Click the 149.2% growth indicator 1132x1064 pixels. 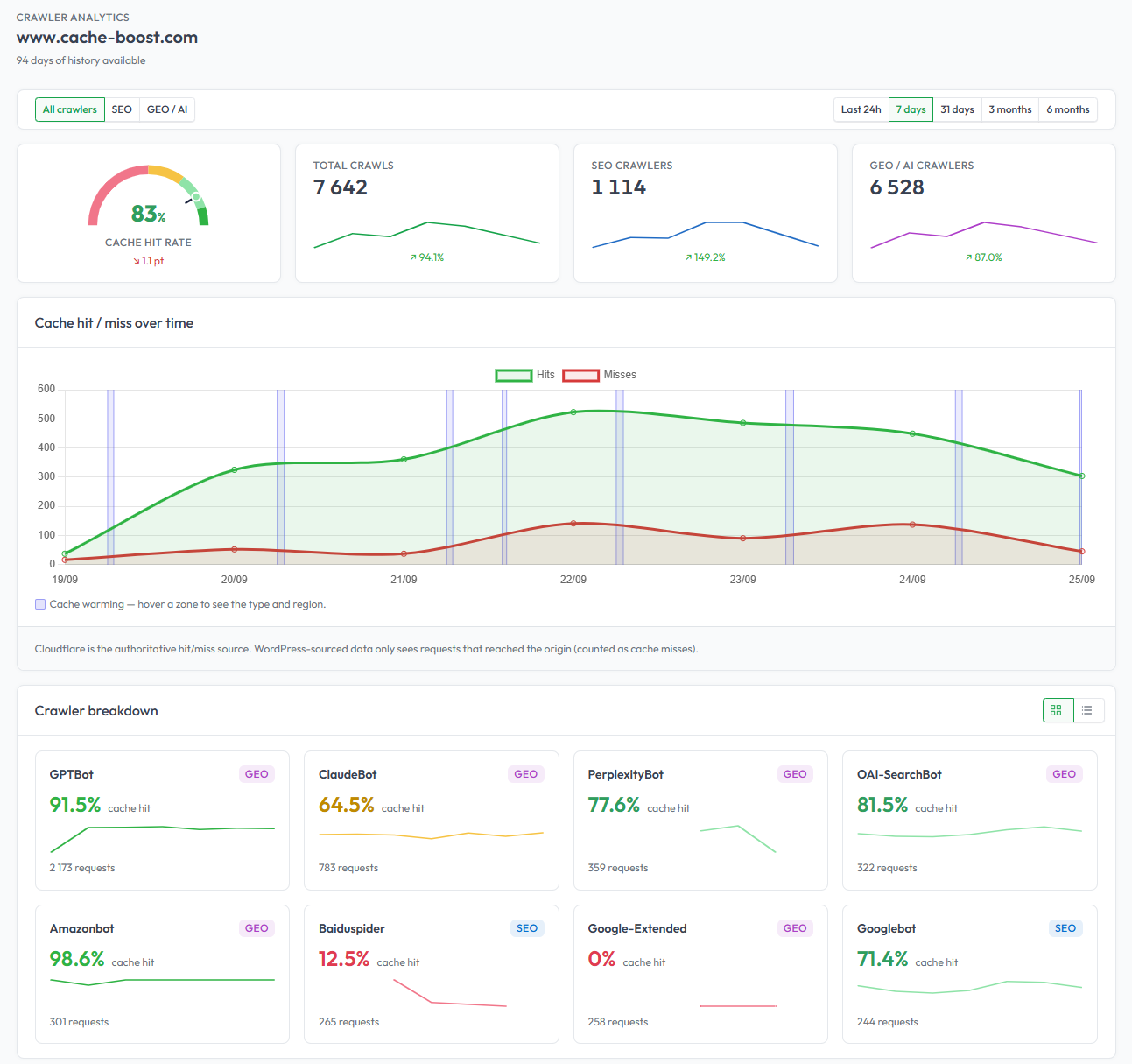706,257
